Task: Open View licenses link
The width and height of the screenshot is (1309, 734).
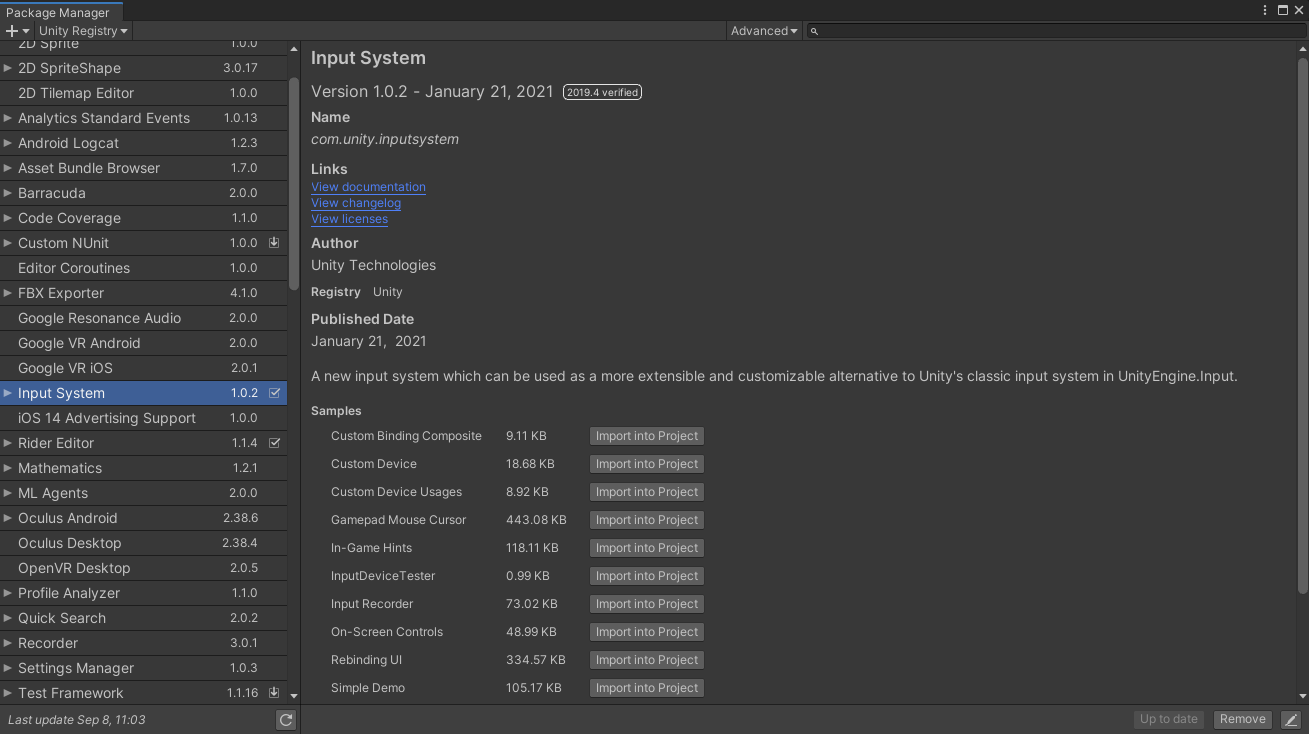Action: point(349,219)
